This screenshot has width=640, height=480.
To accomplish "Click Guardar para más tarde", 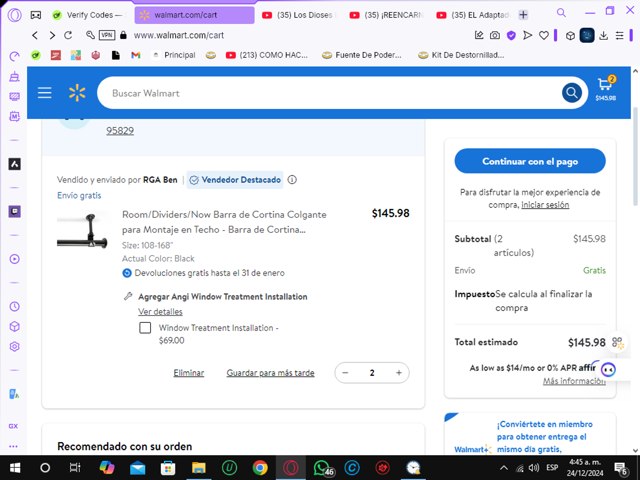I will 270,373.
